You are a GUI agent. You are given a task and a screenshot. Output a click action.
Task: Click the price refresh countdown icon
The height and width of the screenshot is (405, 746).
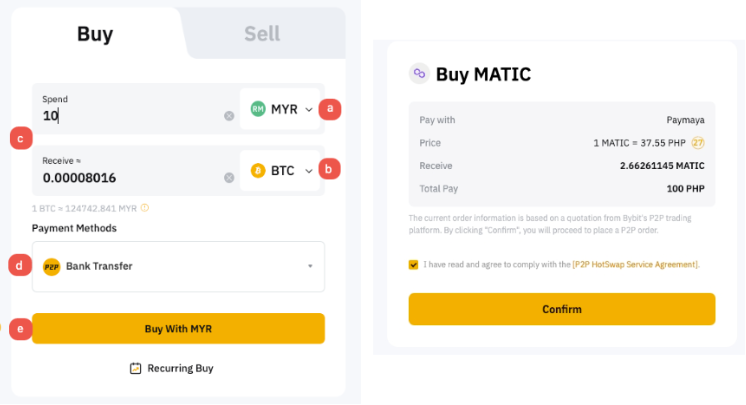[698, 143]
